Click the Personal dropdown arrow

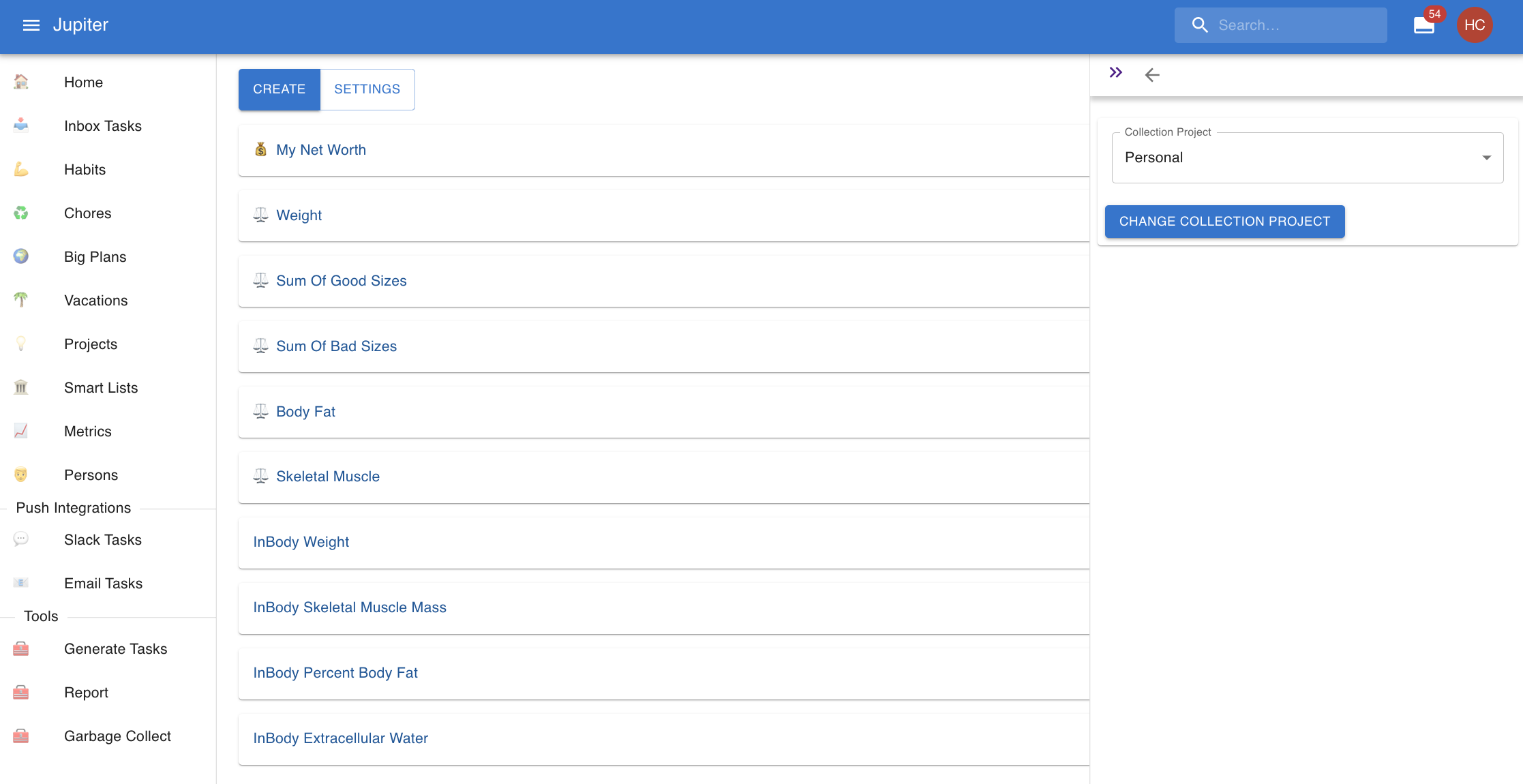point(1486,157)
